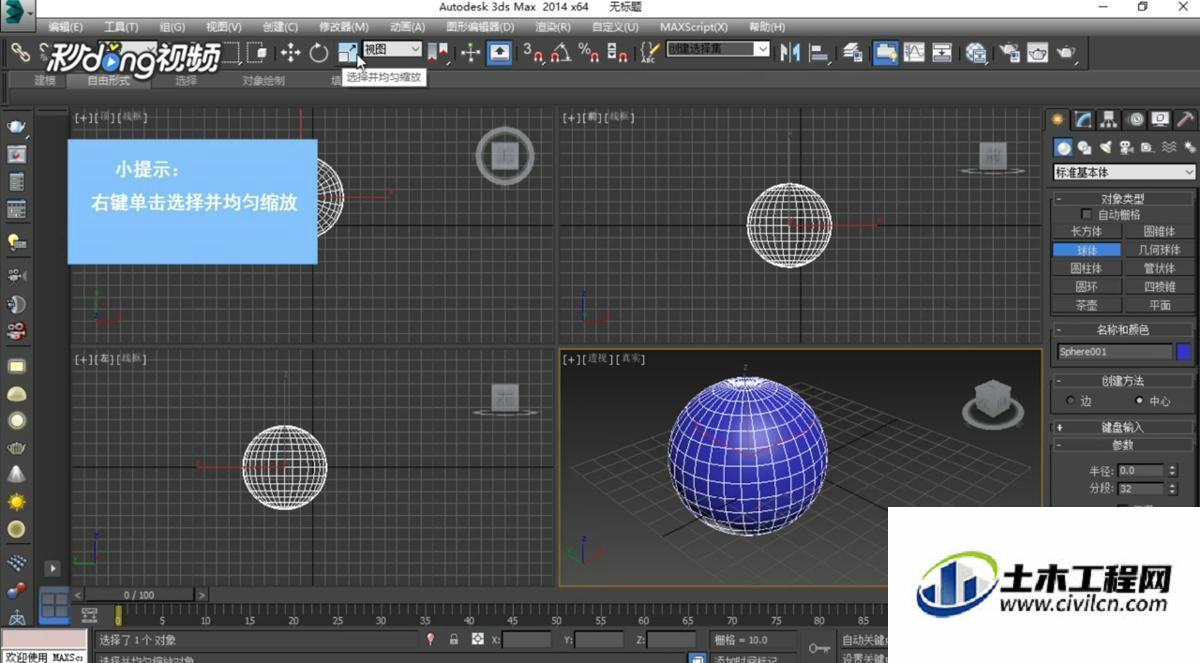Viewport: 1200px width, 663px height.
Task: Select the Geometry category icon
Action: coord(1063,148)
